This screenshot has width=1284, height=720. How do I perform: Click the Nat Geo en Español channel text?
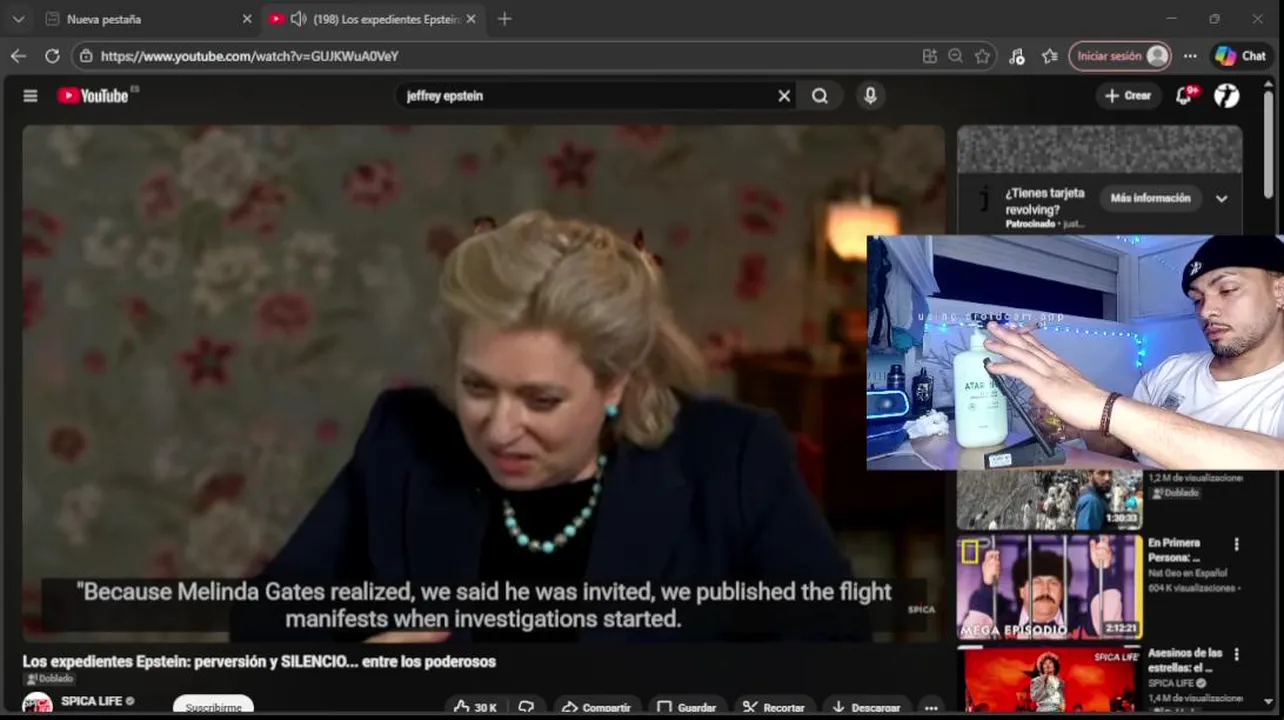(1187, 573)
